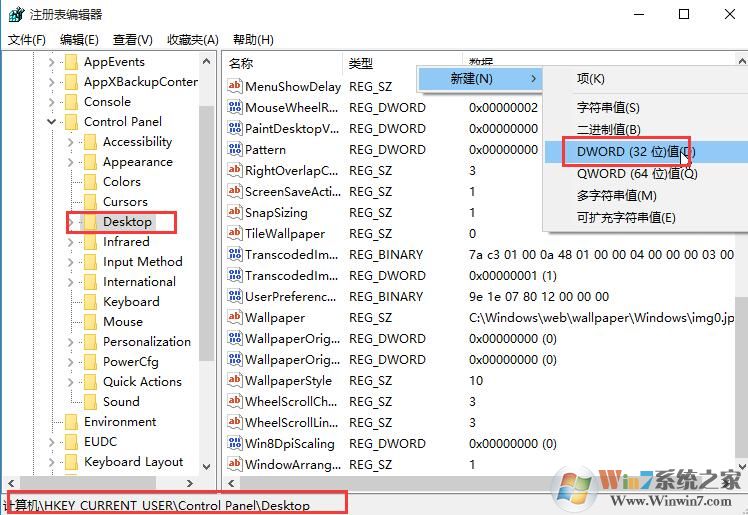This screenshot has height=515, width=748.
Task: Click the tree pane scroll-right arrow
Action: pos(189,483)
